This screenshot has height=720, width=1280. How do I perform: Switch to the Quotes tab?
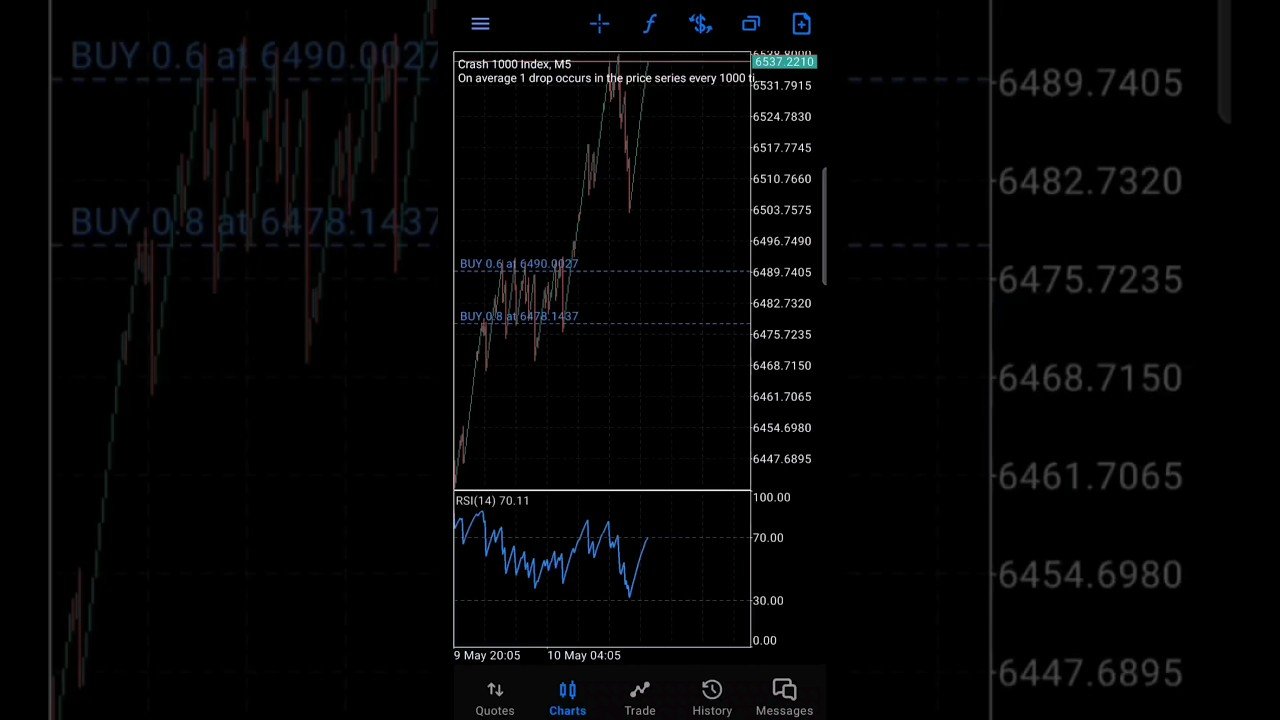tap(495, 698)
